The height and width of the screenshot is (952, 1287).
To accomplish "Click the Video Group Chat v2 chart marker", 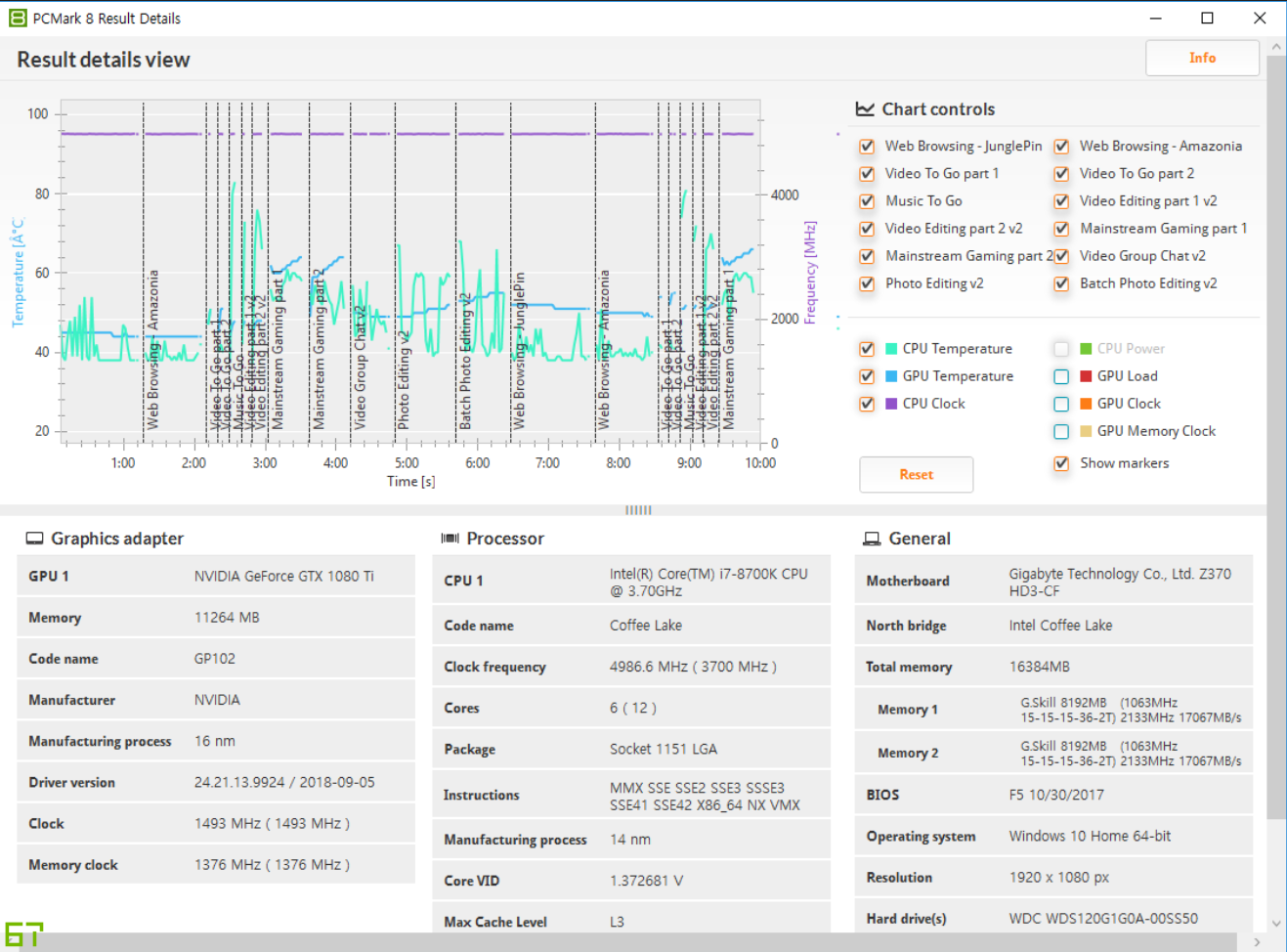I will click(360, 368).
